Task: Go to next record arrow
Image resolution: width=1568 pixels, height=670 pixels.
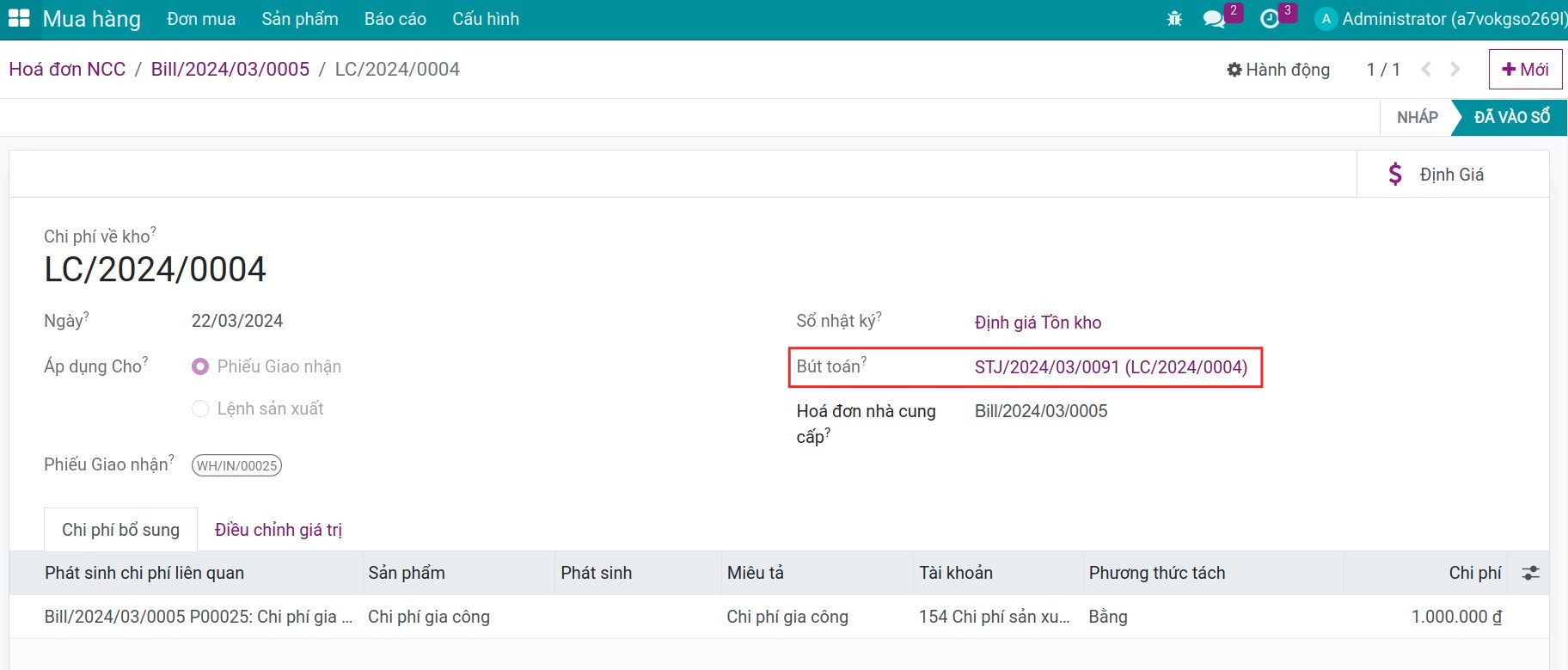Action: pyautogui.click(x=1455, y=69)
